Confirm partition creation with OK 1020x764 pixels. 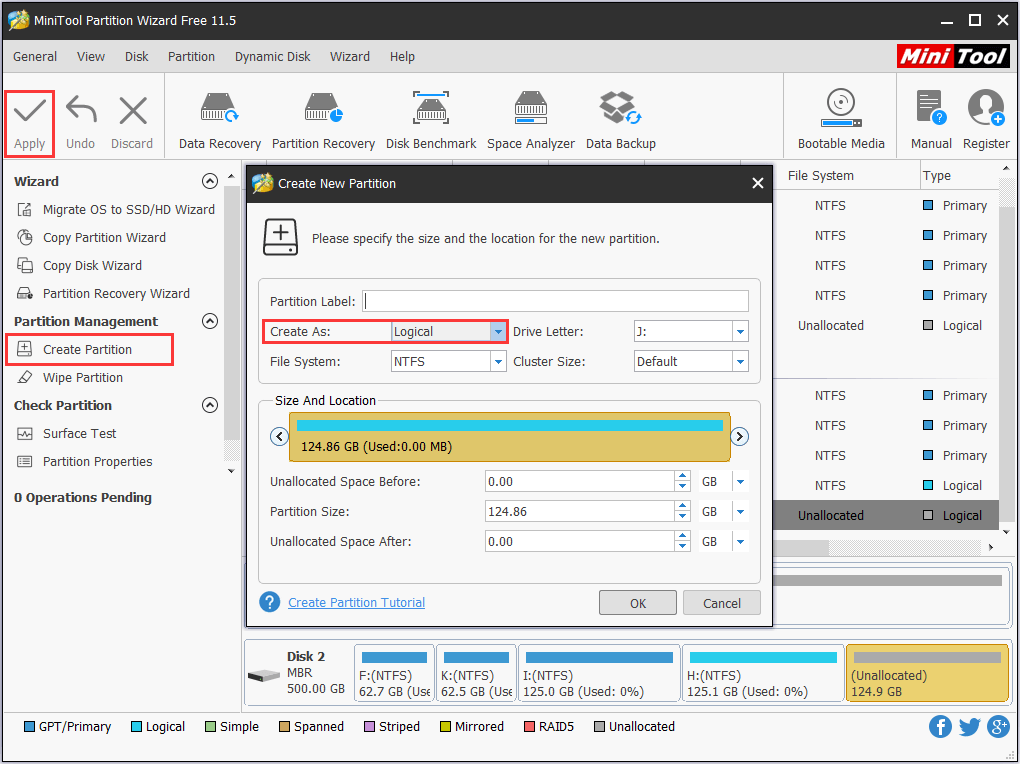click(x=638, y=603)
